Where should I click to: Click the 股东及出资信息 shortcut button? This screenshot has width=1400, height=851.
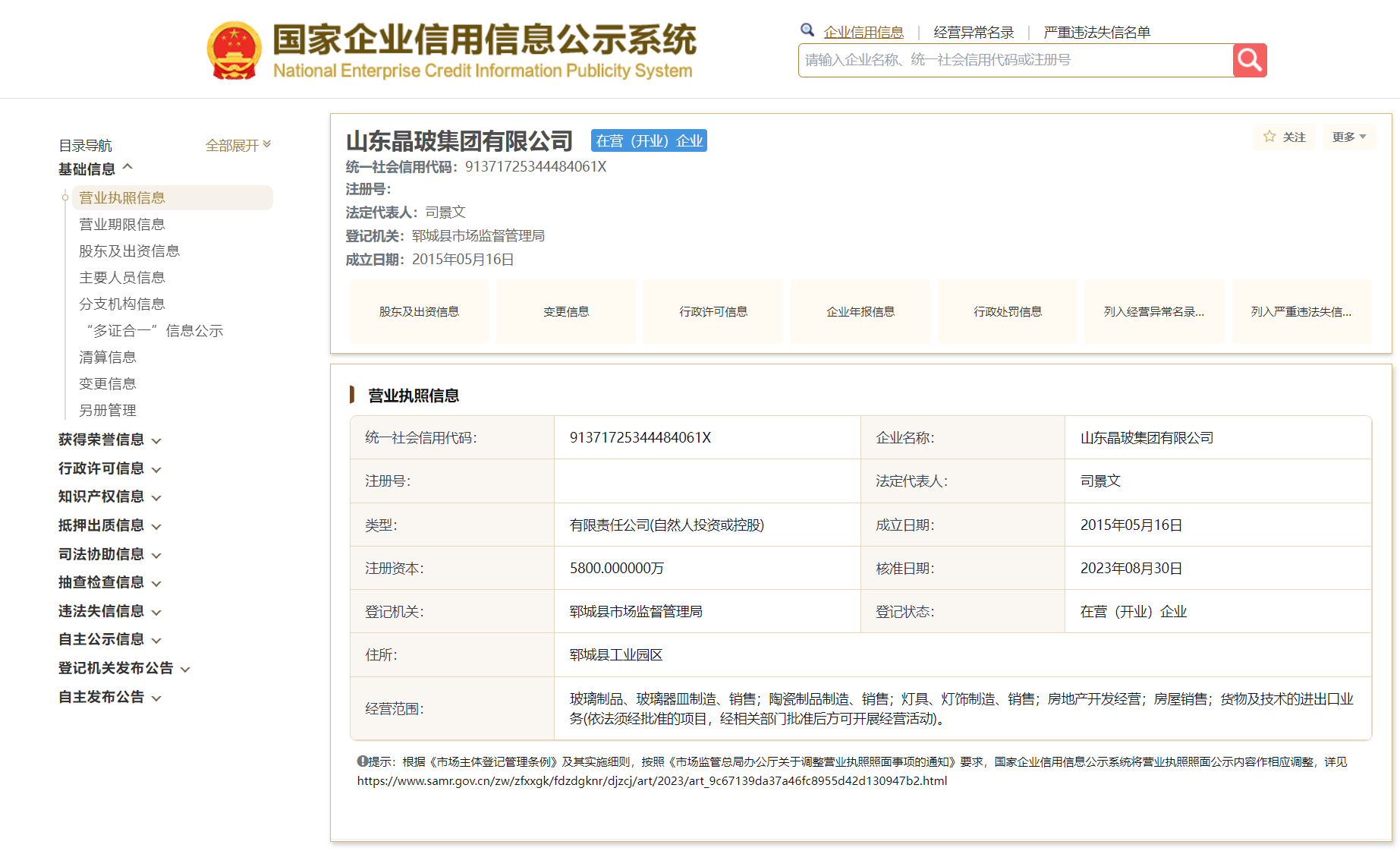419,311
